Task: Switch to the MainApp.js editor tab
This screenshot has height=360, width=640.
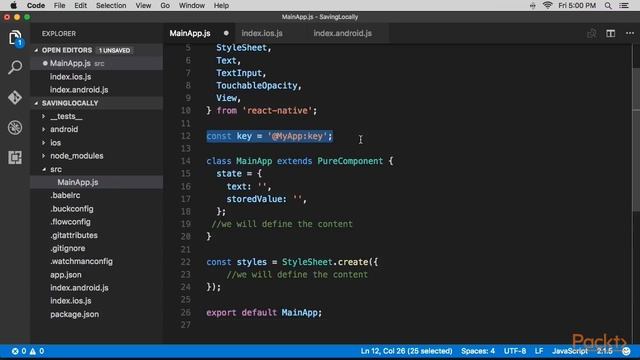Action: coord(190,33)
